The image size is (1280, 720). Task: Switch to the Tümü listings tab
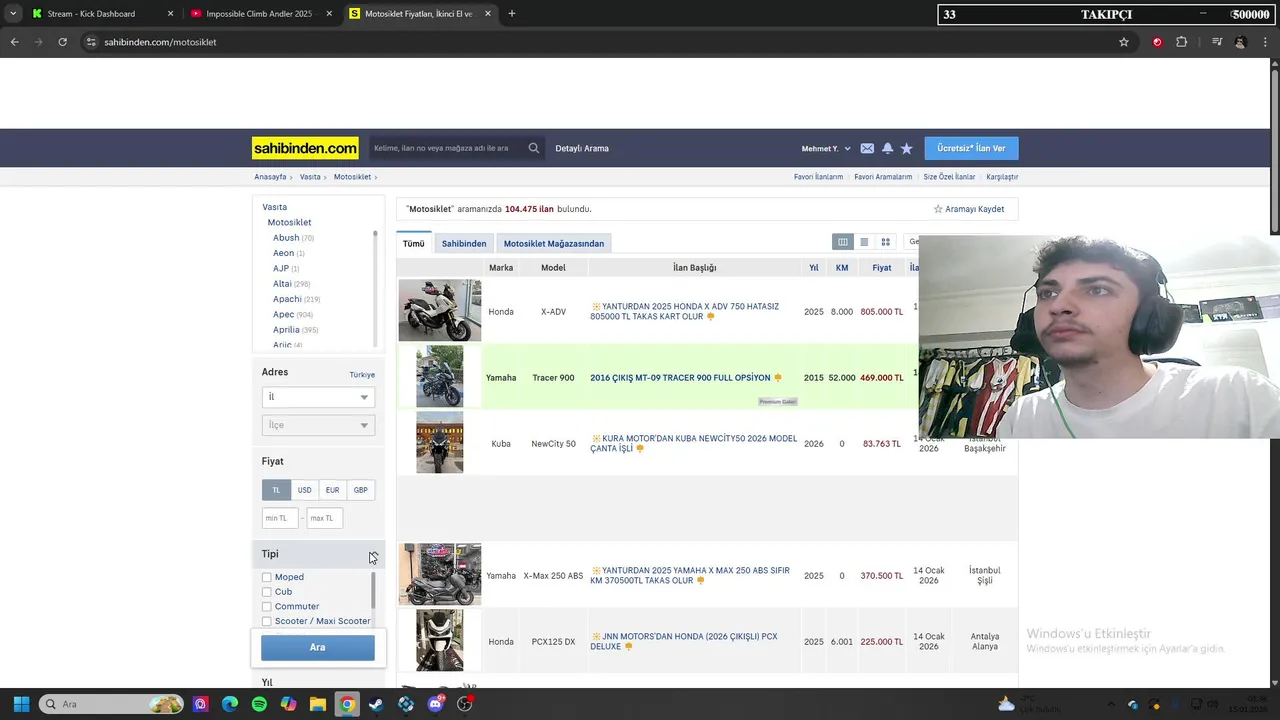click(414, 243)
